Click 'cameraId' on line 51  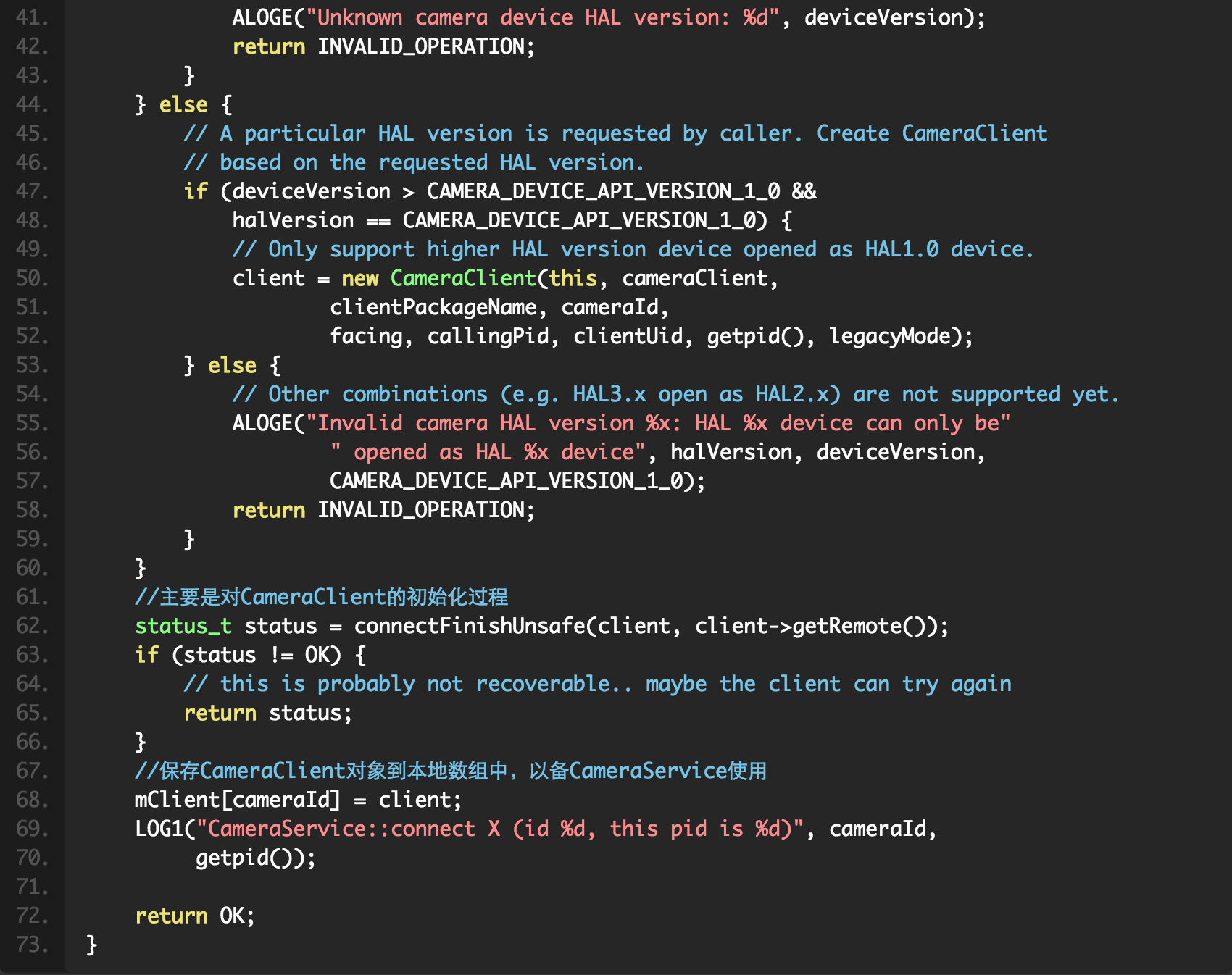[x=609, y=307]
